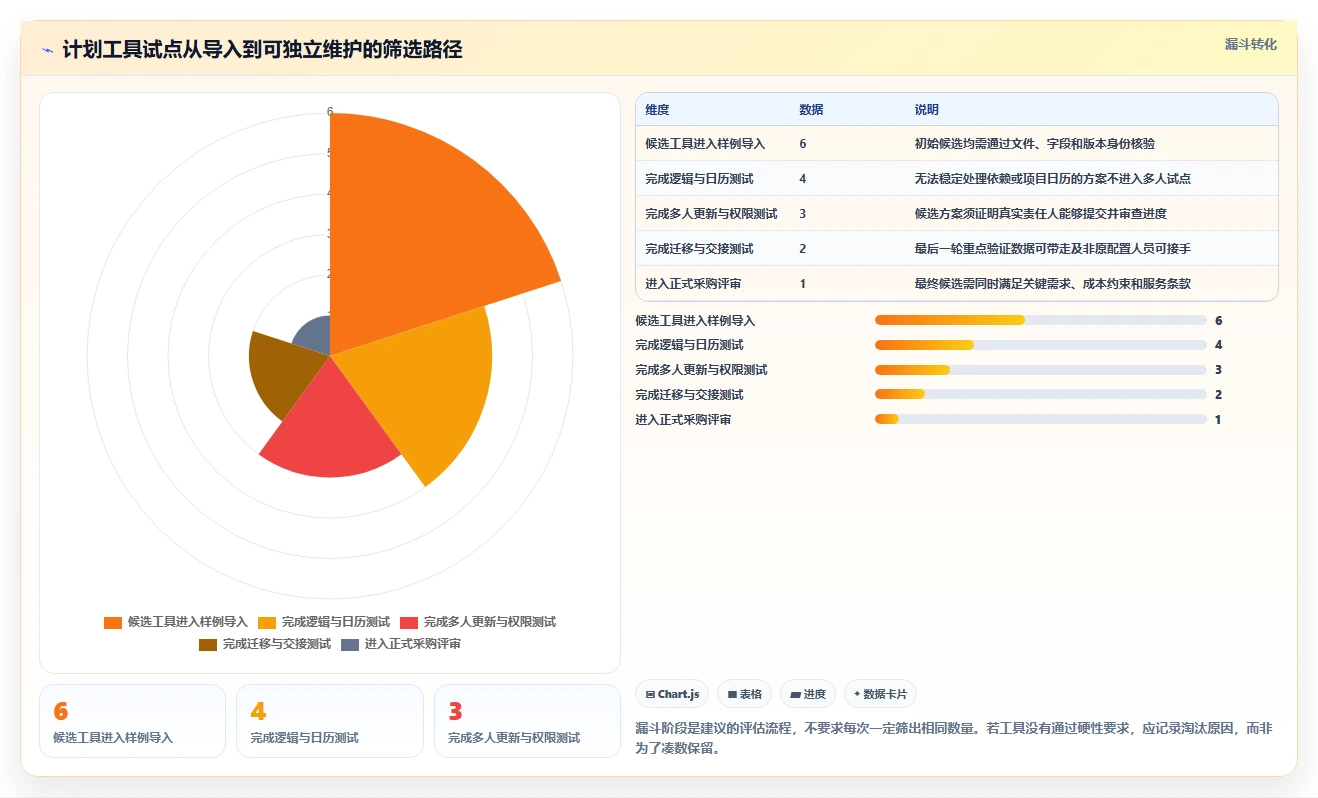The height and width of the screenshot is (798, 1318).
Task: Click description 最终候选需同时满足关键需求、成本约束和服务条款
Action: pyautogui.click(x=1053, y=284)
